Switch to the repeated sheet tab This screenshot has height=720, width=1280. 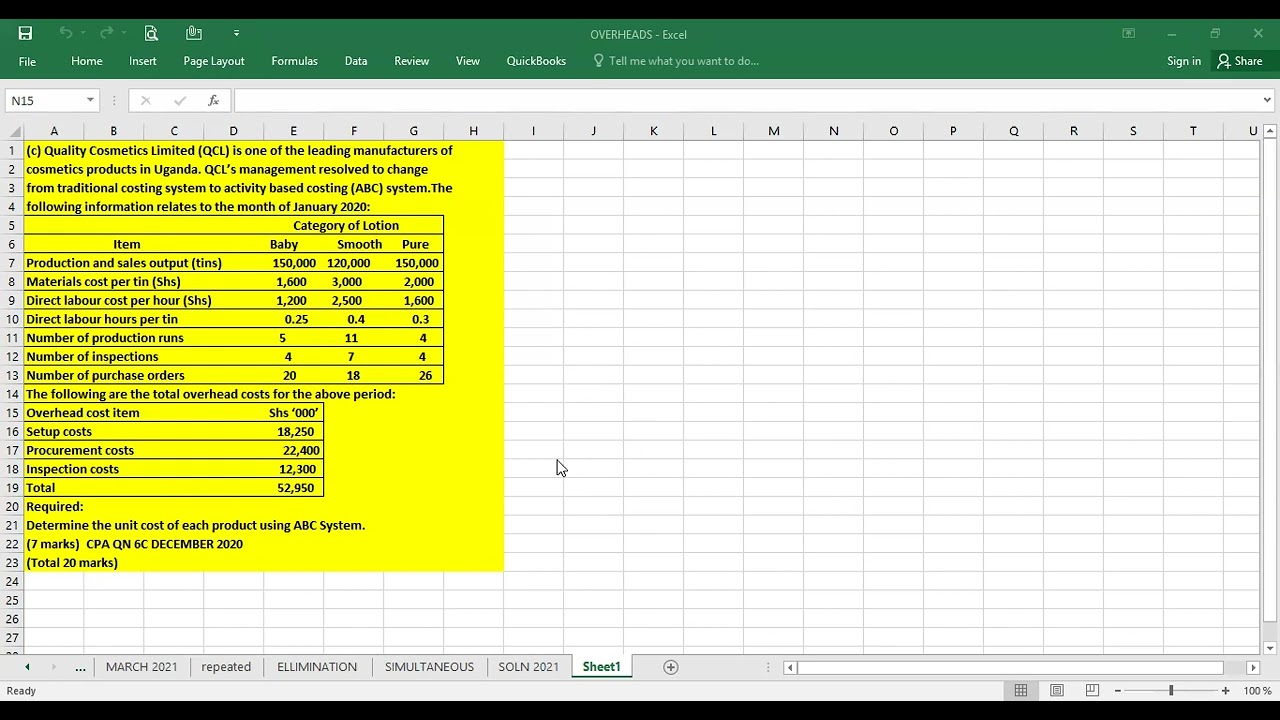[226, 667]
